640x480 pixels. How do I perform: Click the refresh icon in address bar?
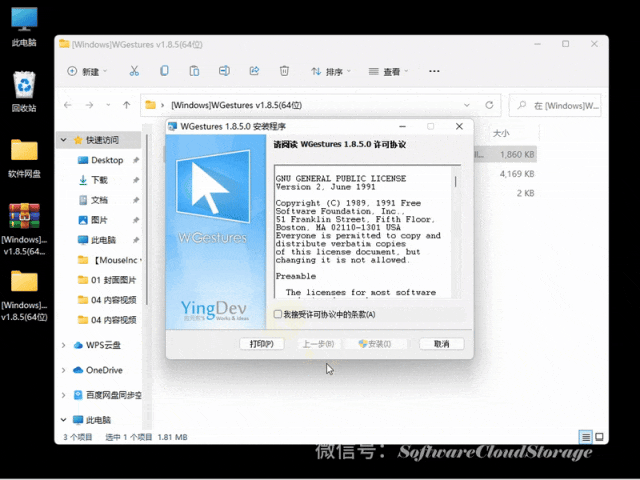pyautogui.click(x=489, y=105)
